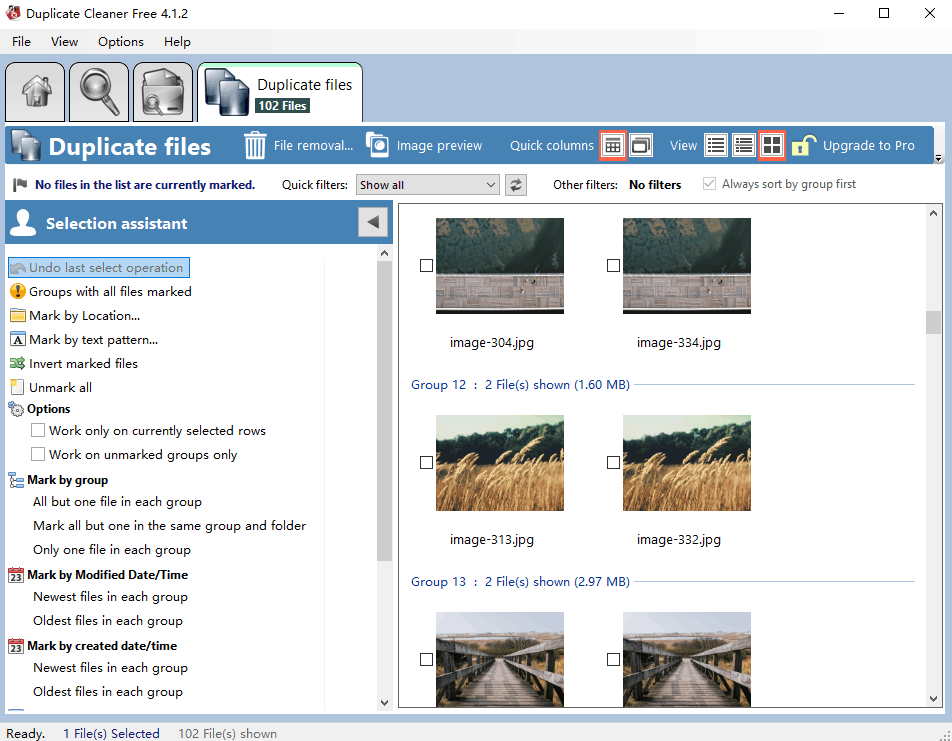Open the View menu

[64, 41]
